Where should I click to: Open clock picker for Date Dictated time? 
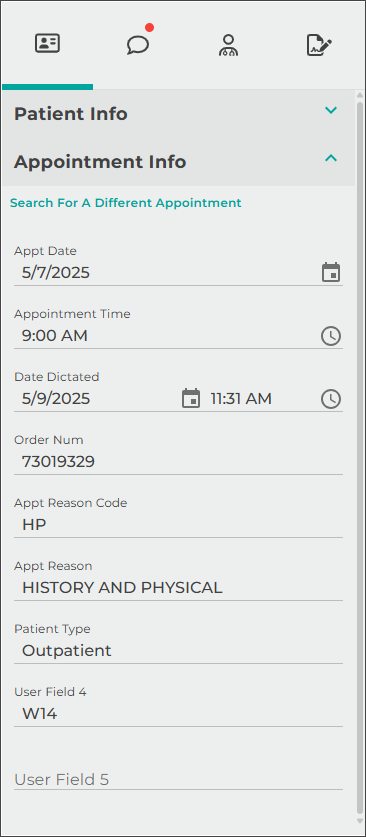[x=331, y=399]
